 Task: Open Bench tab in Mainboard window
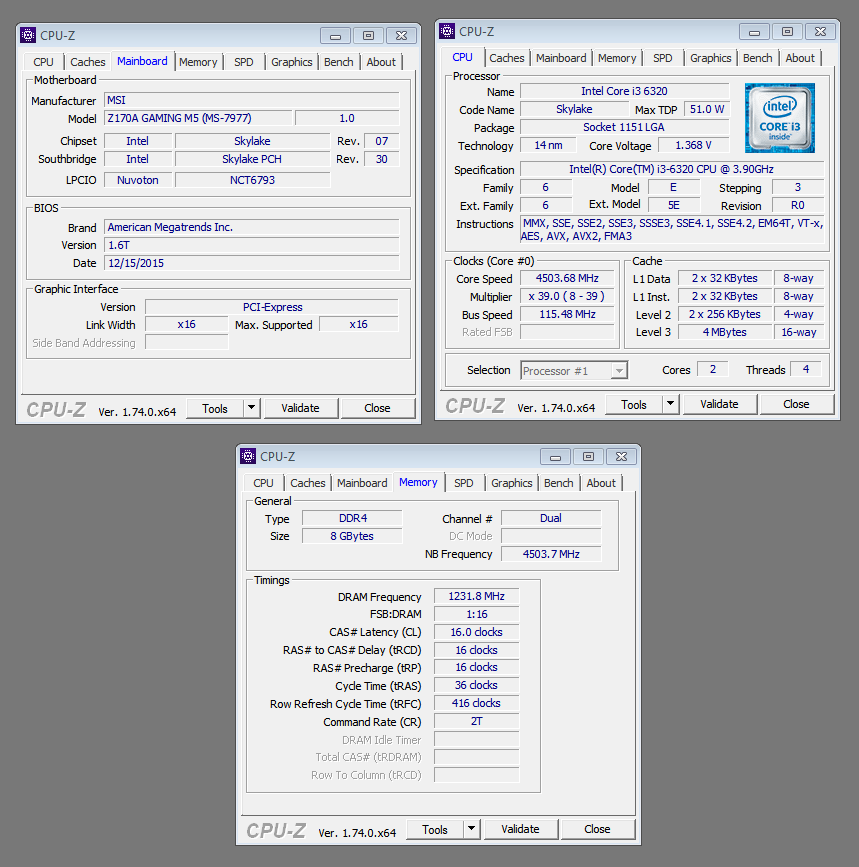click(x=338, y=62)
